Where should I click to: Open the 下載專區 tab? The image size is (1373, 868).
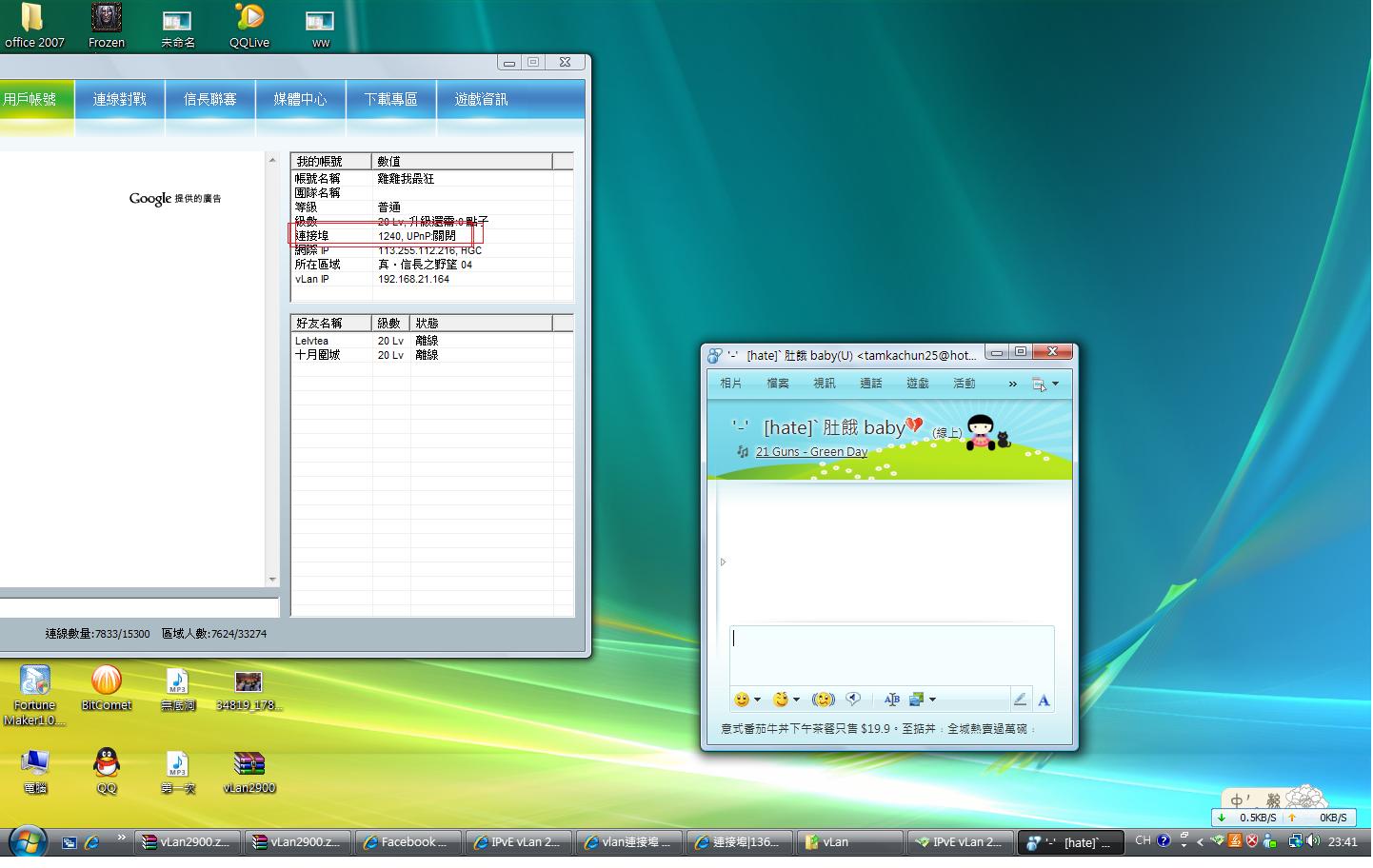tap(390, 99)
